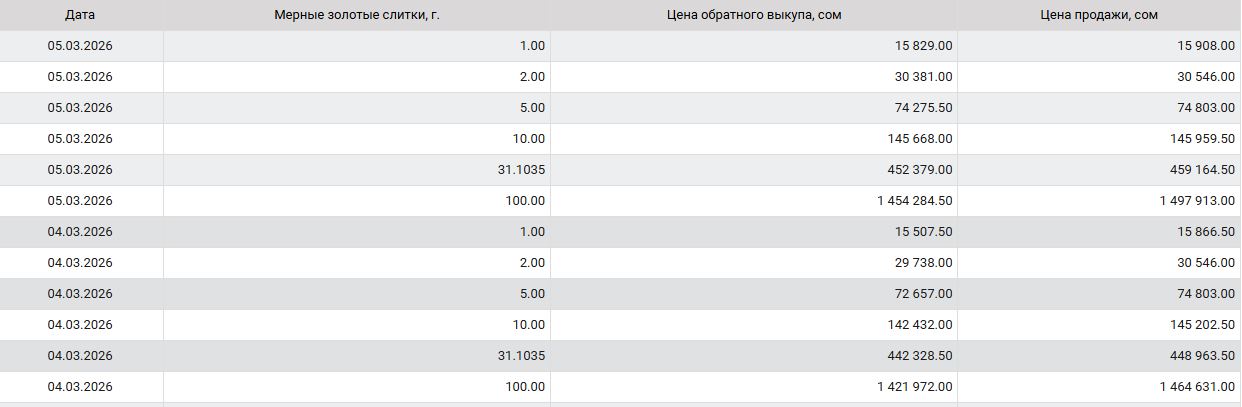Screen dimensions: 1242x407
Task: Click the "Дата" column header
Action: tap(80, 15)
